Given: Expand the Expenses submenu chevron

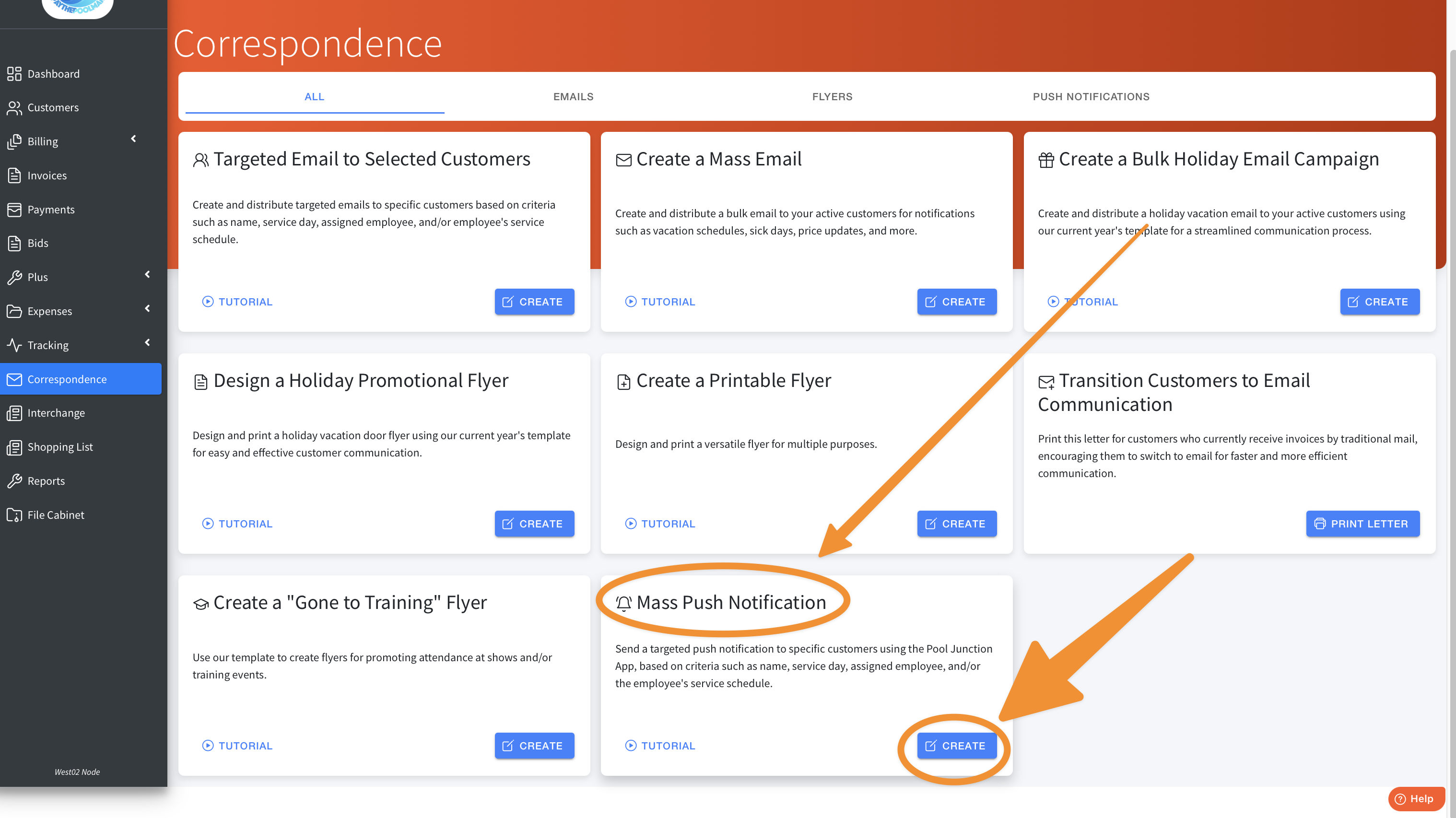Looking at the screenshot, I should tap(147, 308).
